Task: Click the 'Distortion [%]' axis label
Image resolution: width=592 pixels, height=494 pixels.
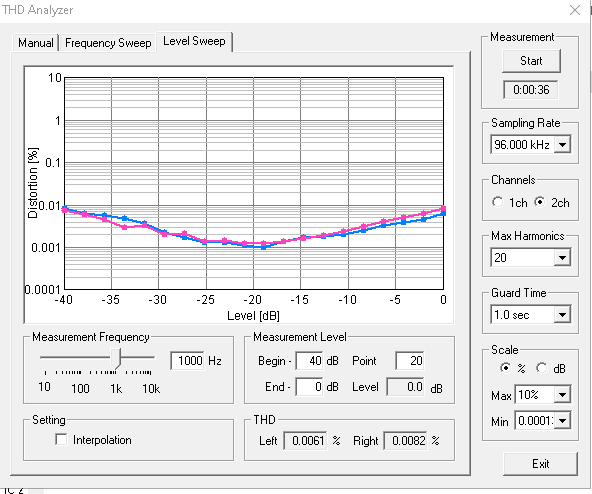Action: point(33,183)
